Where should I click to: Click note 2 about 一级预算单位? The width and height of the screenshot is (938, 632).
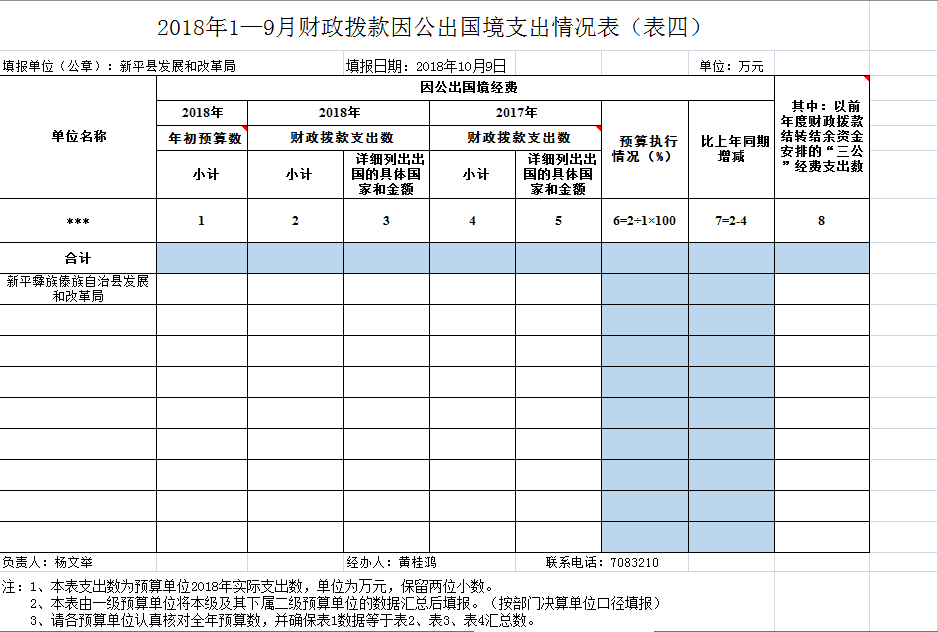[x=347, y=603]
